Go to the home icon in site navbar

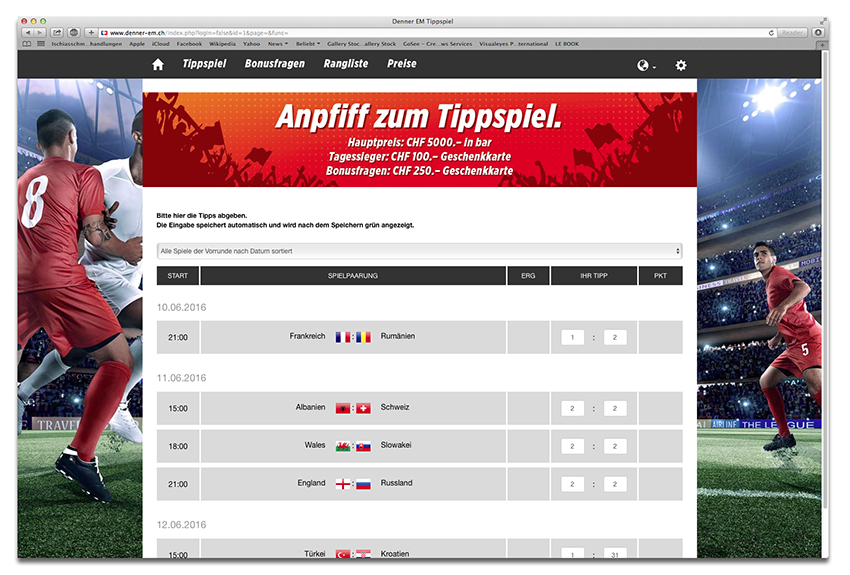coord(158,65)
